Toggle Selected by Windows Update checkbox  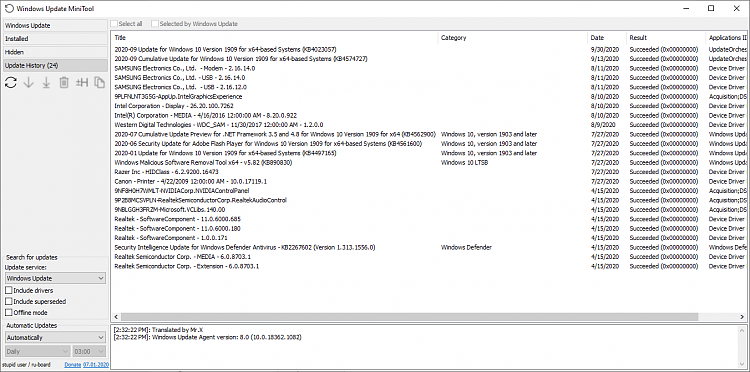click(155, 23)
